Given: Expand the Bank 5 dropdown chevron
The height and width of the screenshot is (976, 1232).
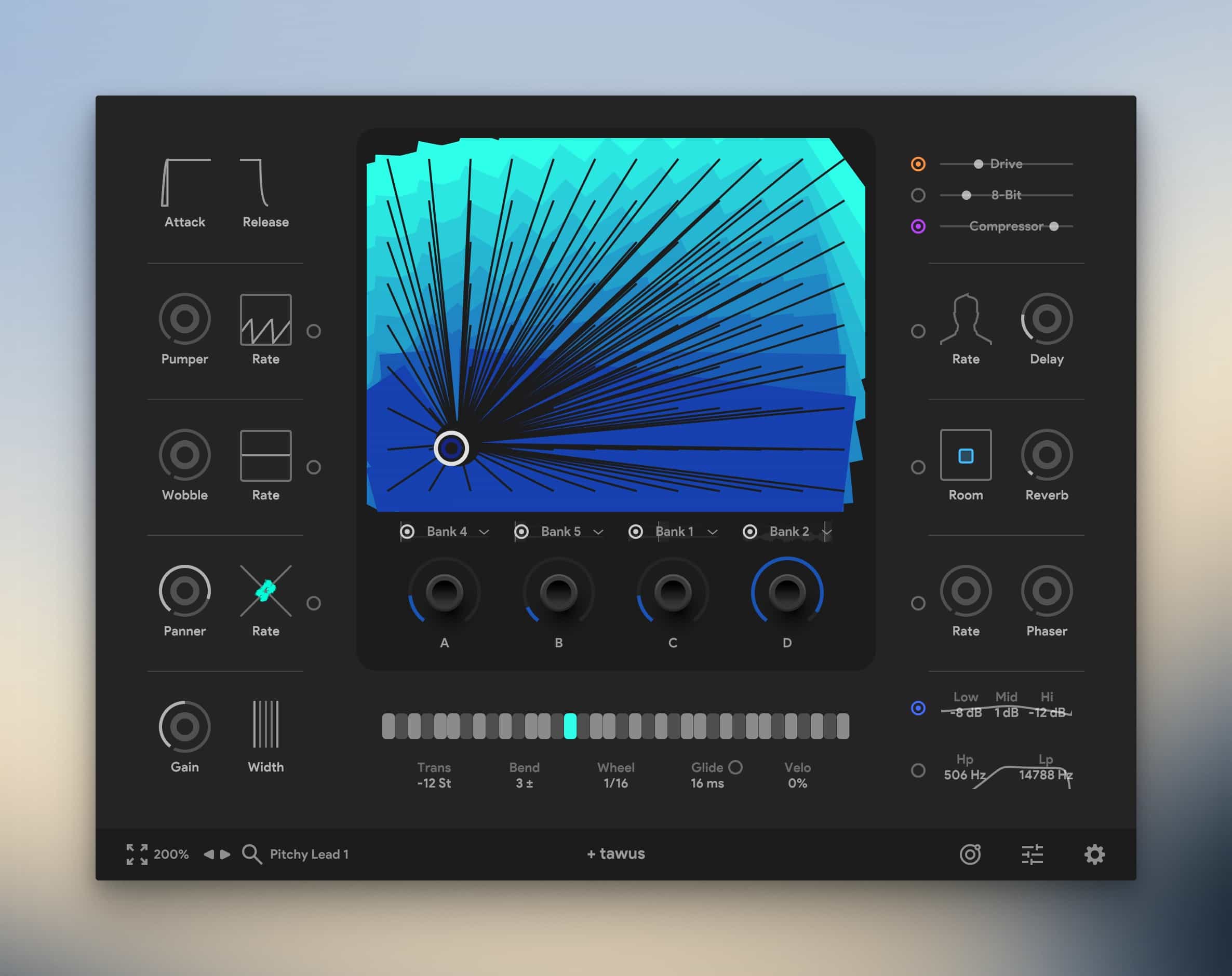Looking at the screenshot, I should (x=598, y=532).
